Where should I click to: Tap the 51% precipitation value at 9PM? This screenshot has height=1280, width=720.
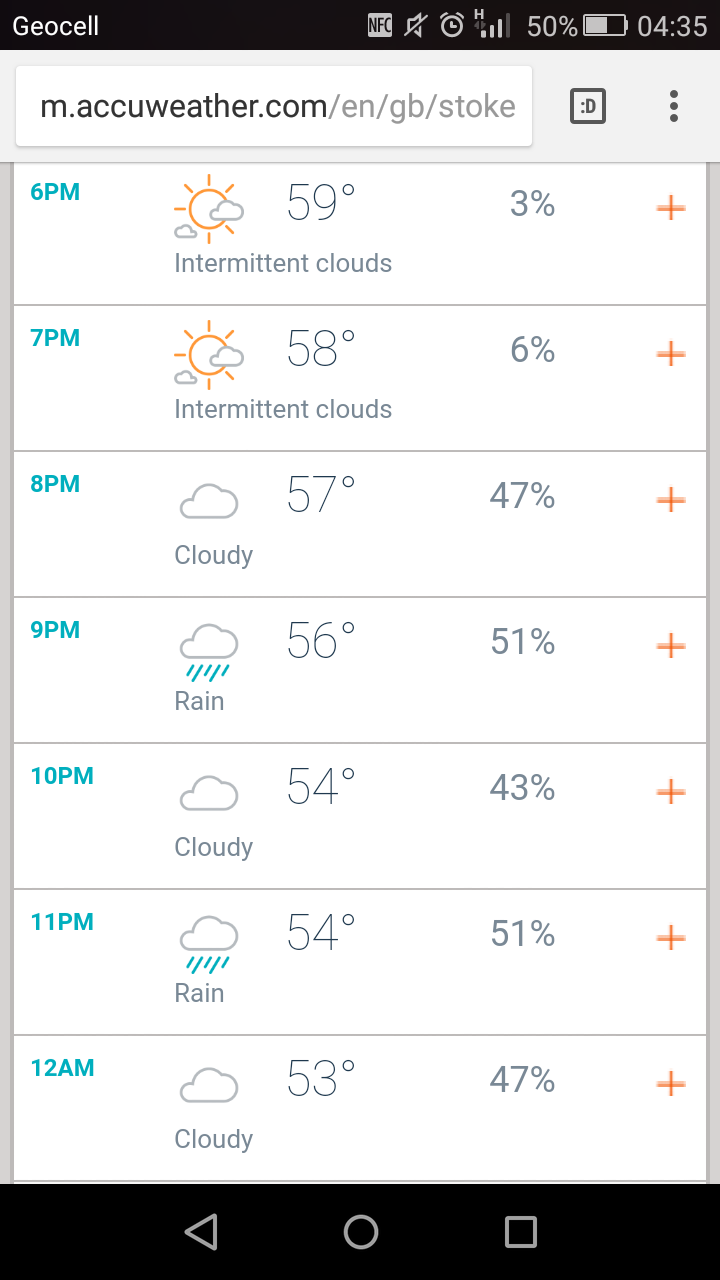pyautogui.click(x=522, y=642)
